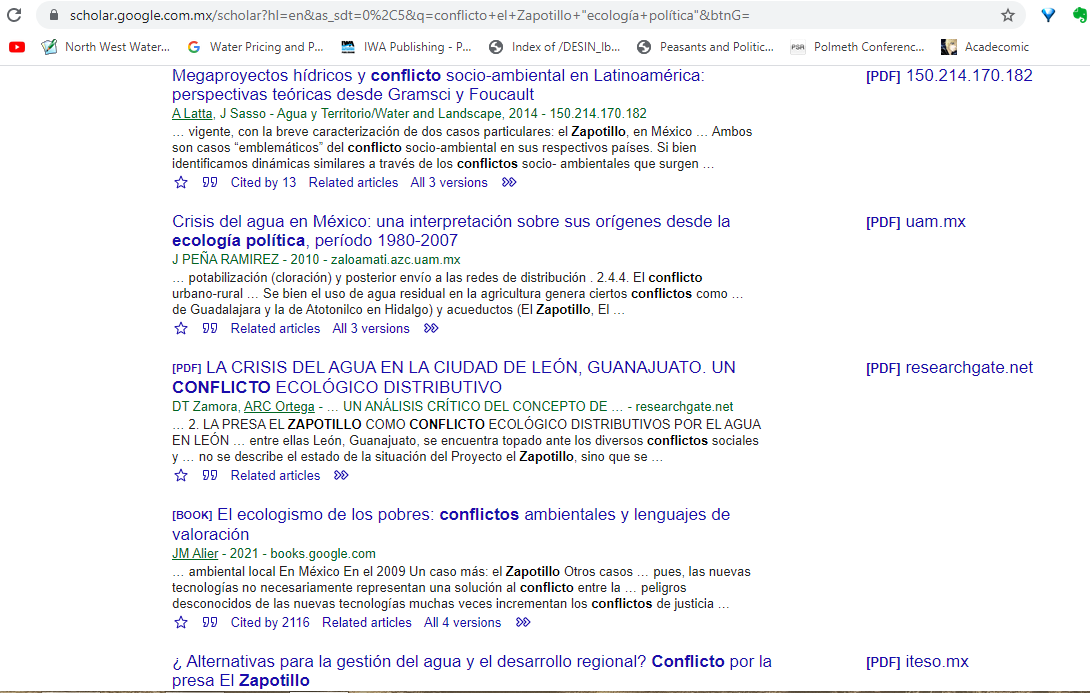Open the YouTube bookmark icon

[17, 47]
